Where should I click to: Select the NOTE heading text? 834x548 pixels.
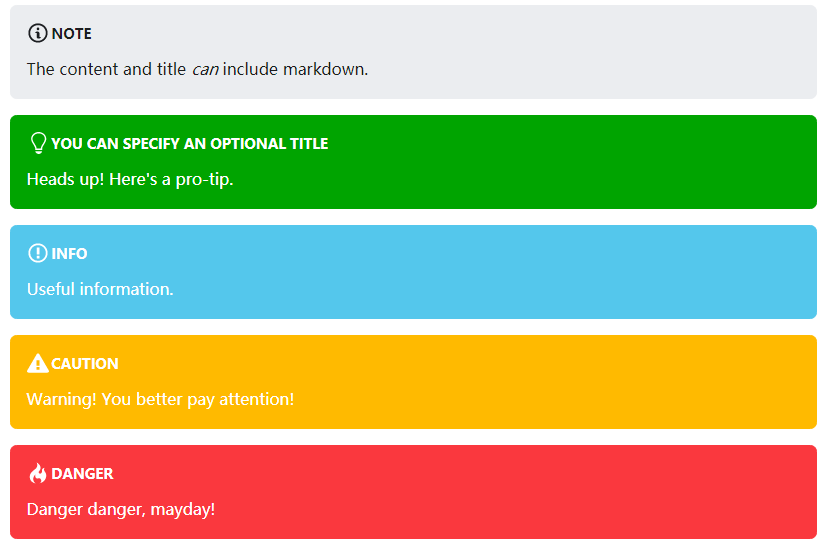click(71, 34)
